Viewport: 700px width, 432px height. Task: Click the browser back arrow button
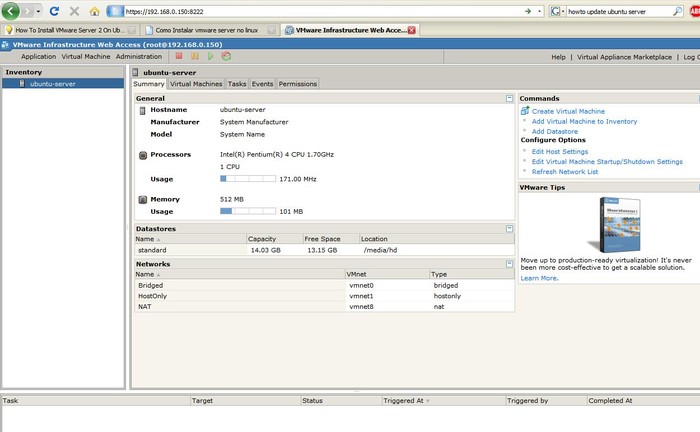pos(12,11)
